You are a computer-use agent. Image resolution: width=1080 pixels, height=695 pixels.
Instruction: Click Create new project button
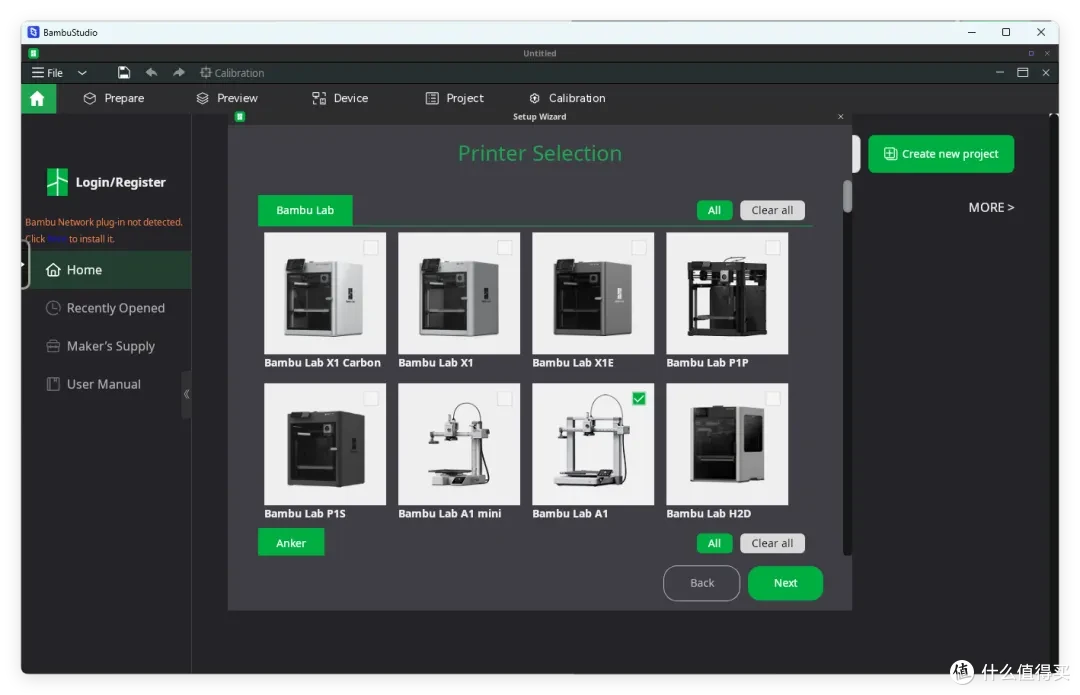(x=941, y=154)
